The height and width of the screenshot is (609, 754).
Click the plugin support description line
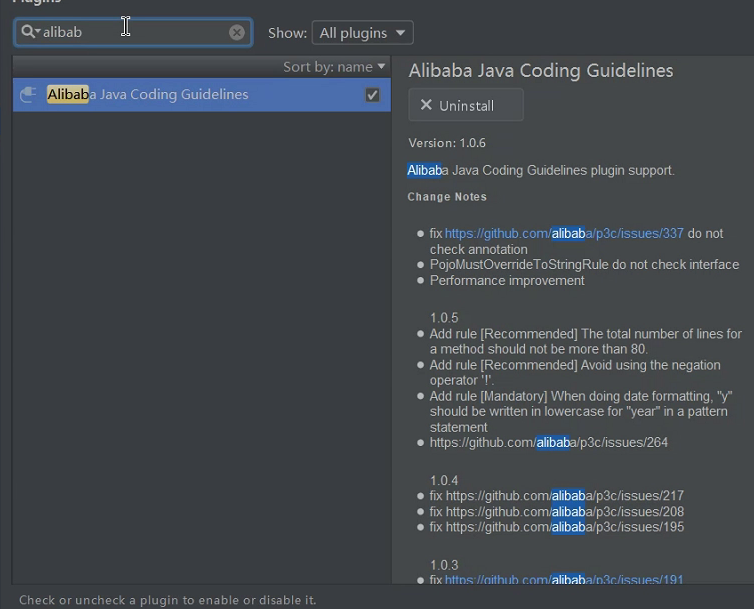(541, 170)
